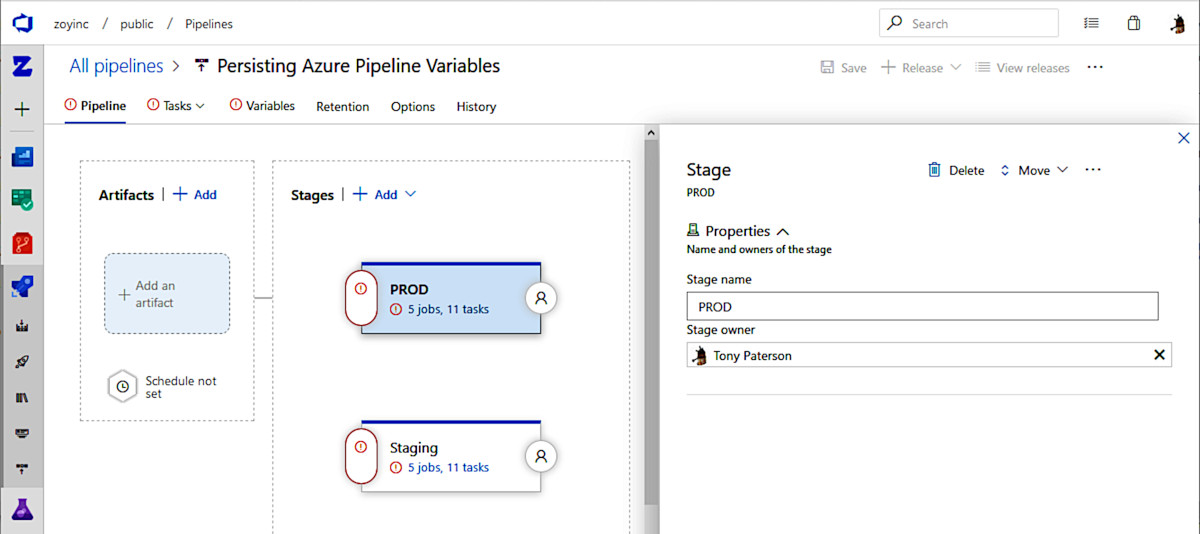The image size is (1200, 534).
Task: Open the Boards icon in sidebar
Action: pos(22,199)
